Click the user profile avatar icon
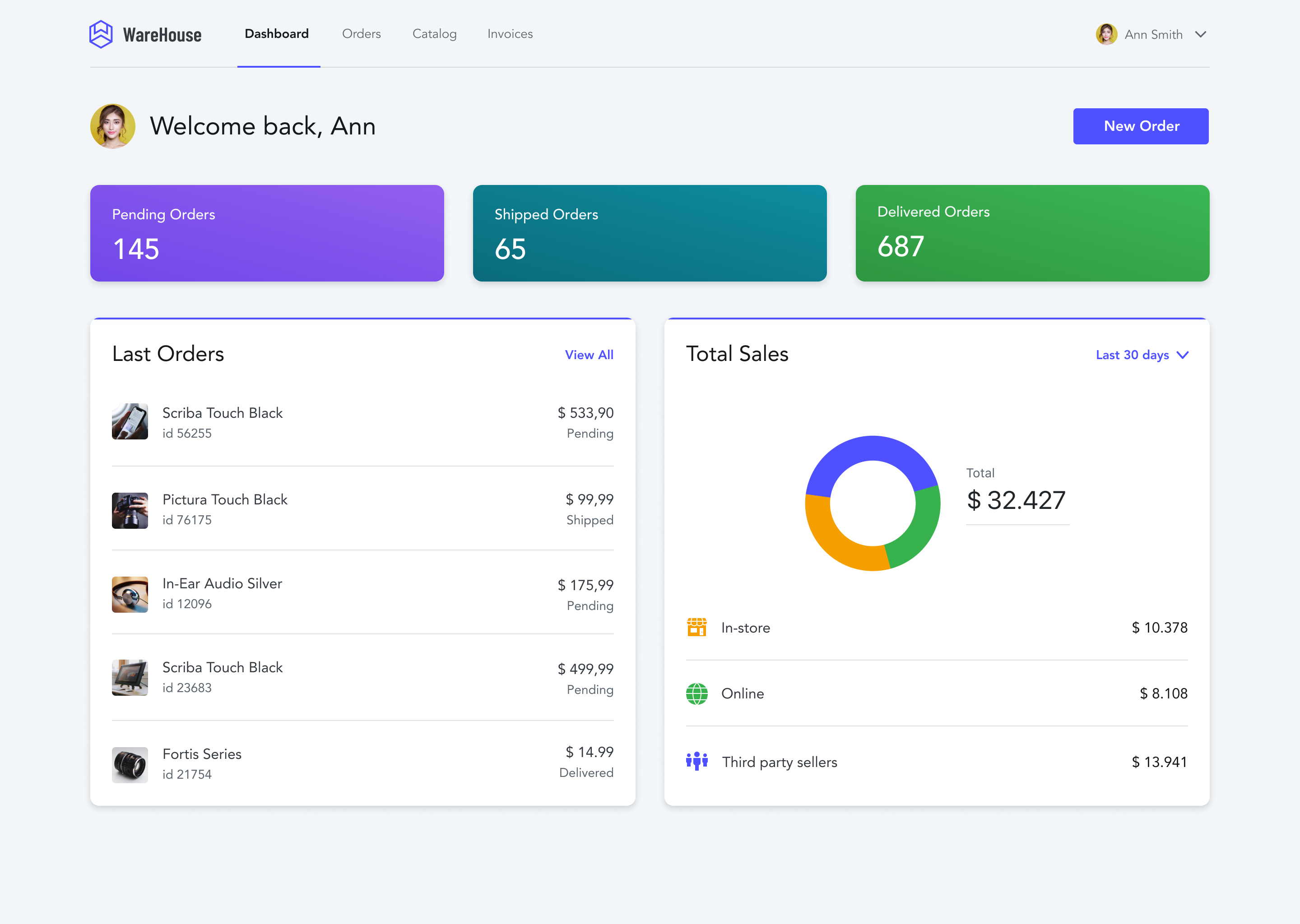The height and width of the screenshot is (924, 1300). pyautogui.click(x=1107, y=34)
